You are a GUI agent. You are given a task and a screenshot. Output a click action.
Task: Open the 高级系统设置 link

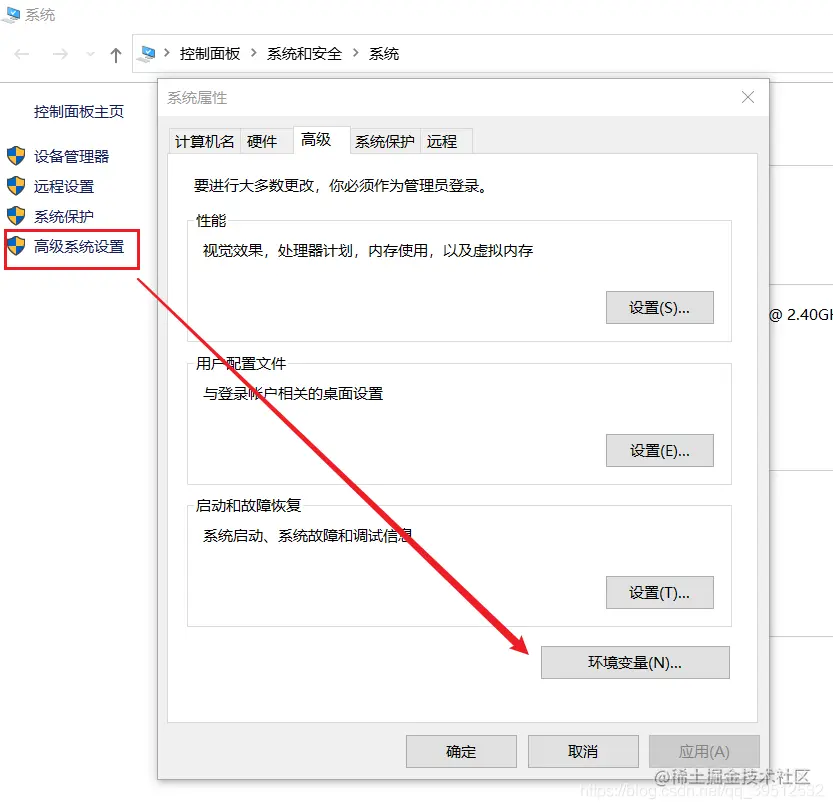[79, 246]
